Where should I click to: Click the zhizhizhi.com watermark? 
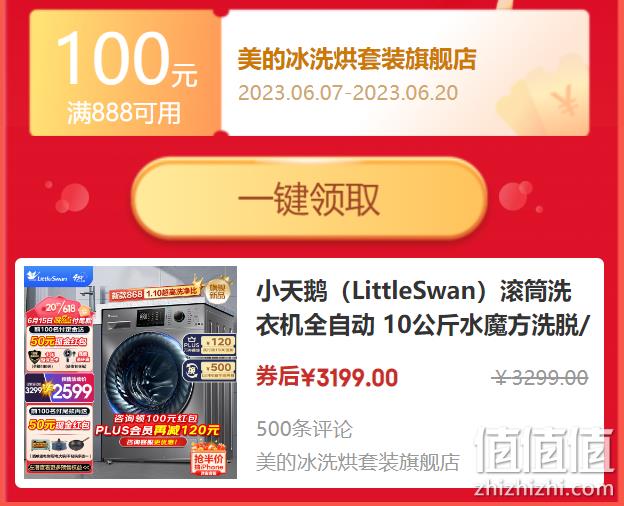[544, 489]
